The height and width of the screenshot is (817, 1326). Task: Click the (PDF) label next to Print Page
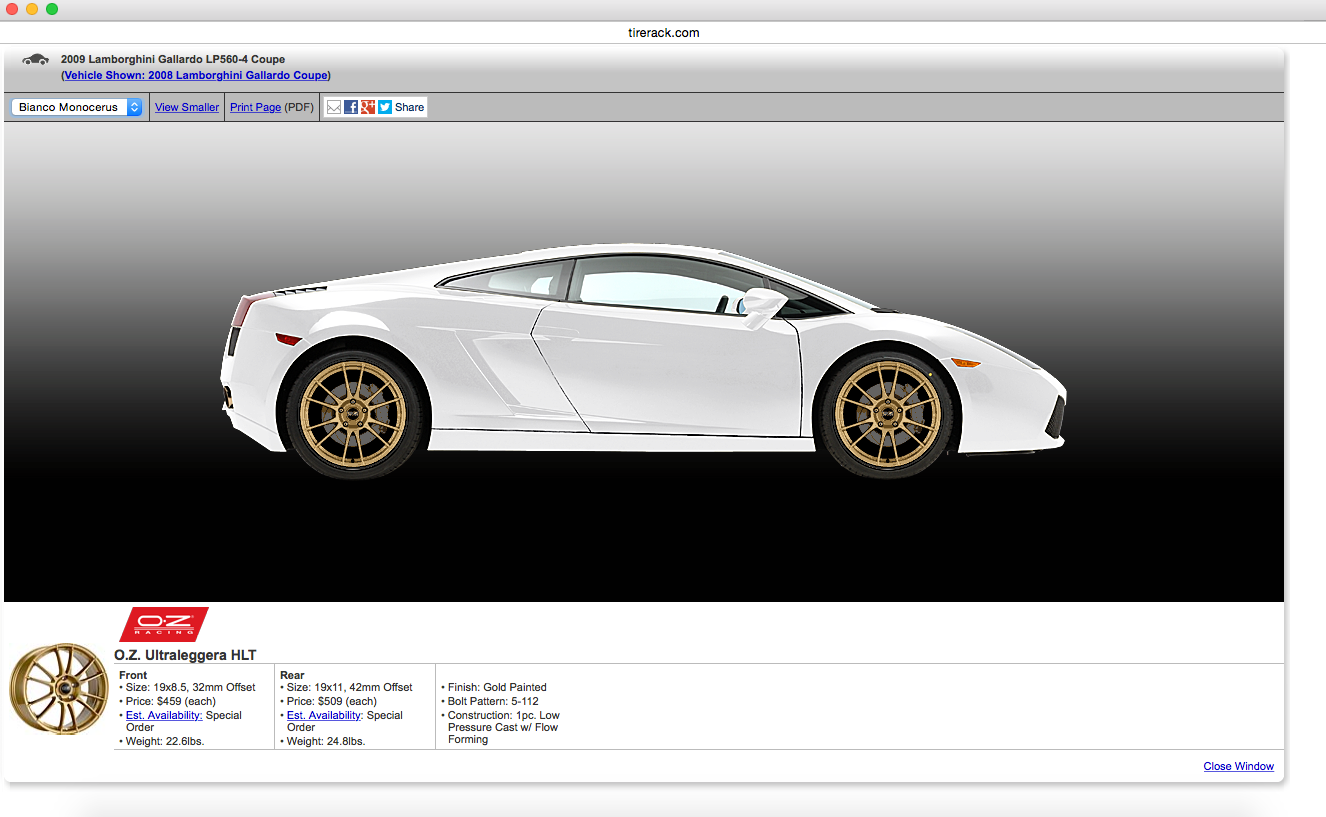(299, 107)
